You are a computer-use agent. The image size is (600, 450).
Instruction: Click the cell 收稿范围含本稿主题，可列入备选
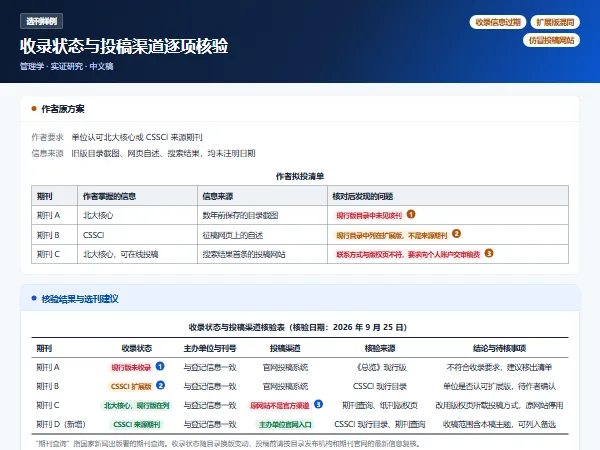coord(499,424)
